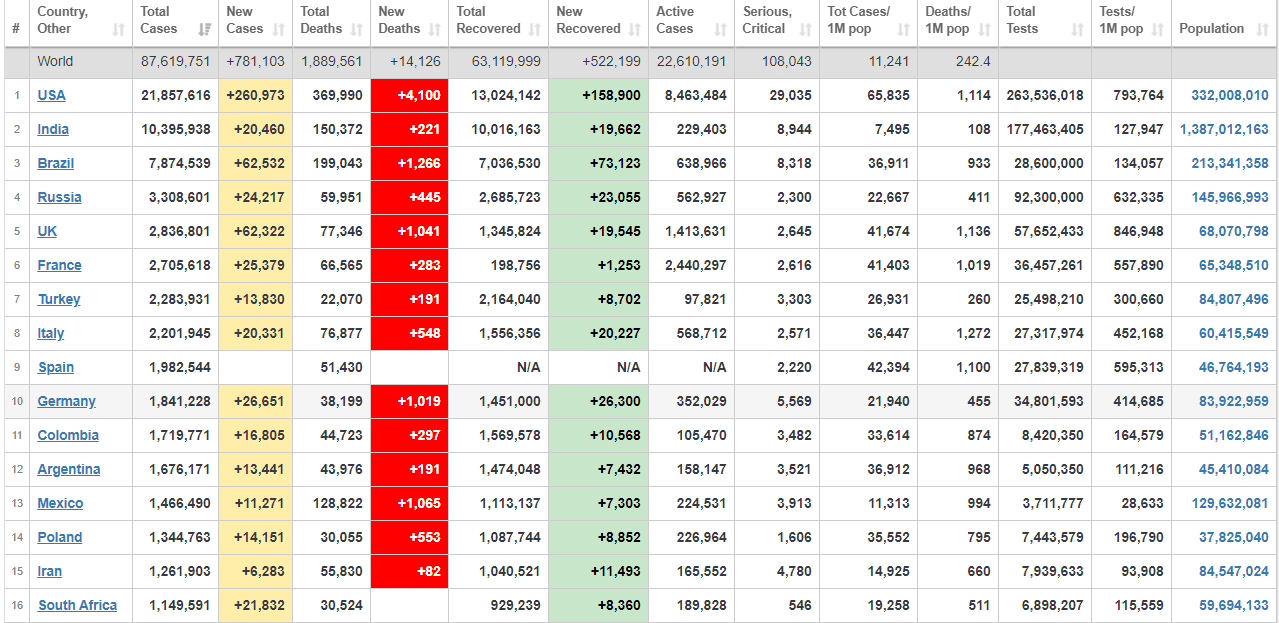Sort table by Active Cases icon
Image resolution: width=1279 pixels, height=623 pixels.
click(721, 30)
